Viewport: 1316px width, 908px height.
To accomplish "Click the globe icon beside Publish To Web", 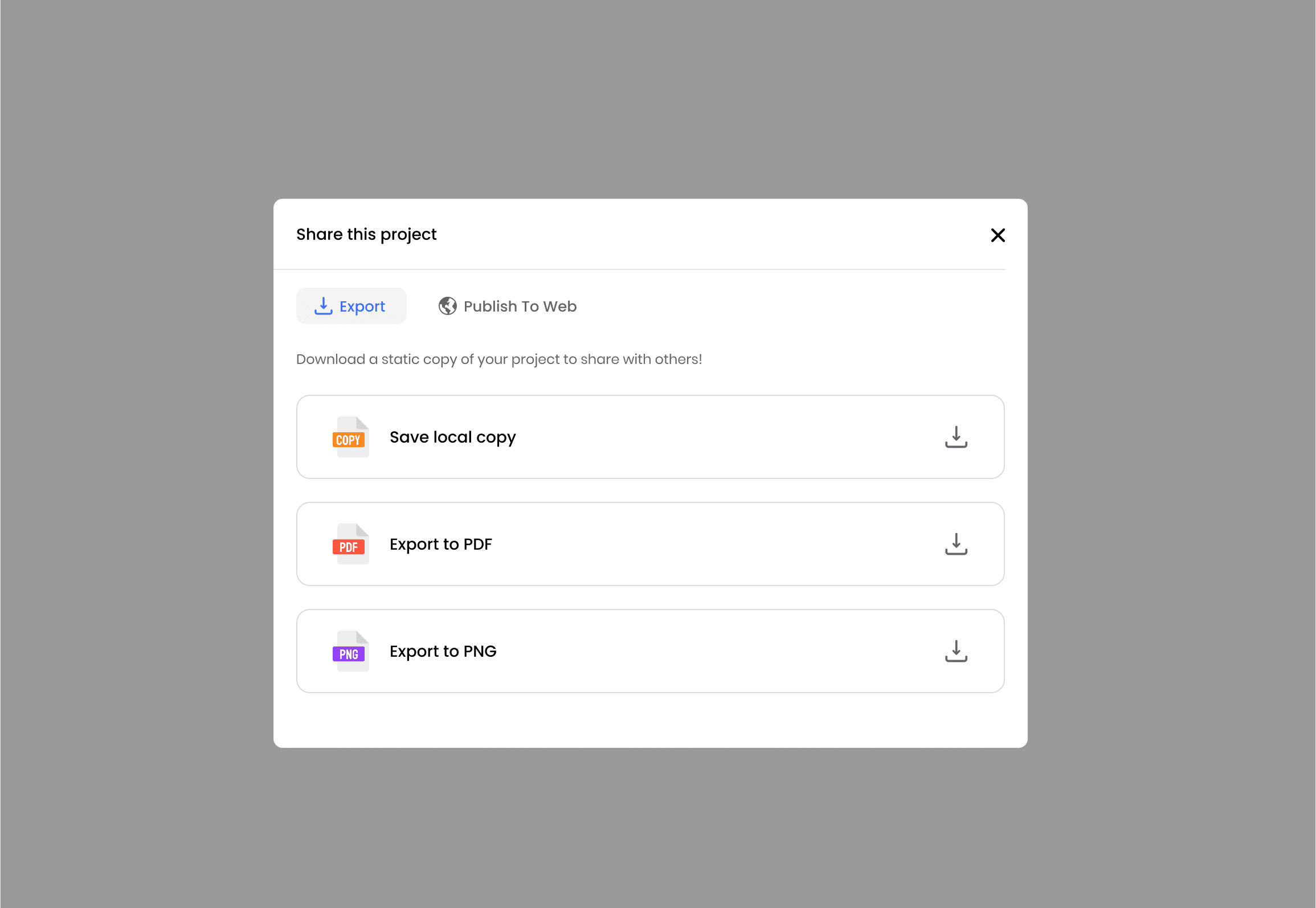I will pyautogui.click(x=448, y=306).
